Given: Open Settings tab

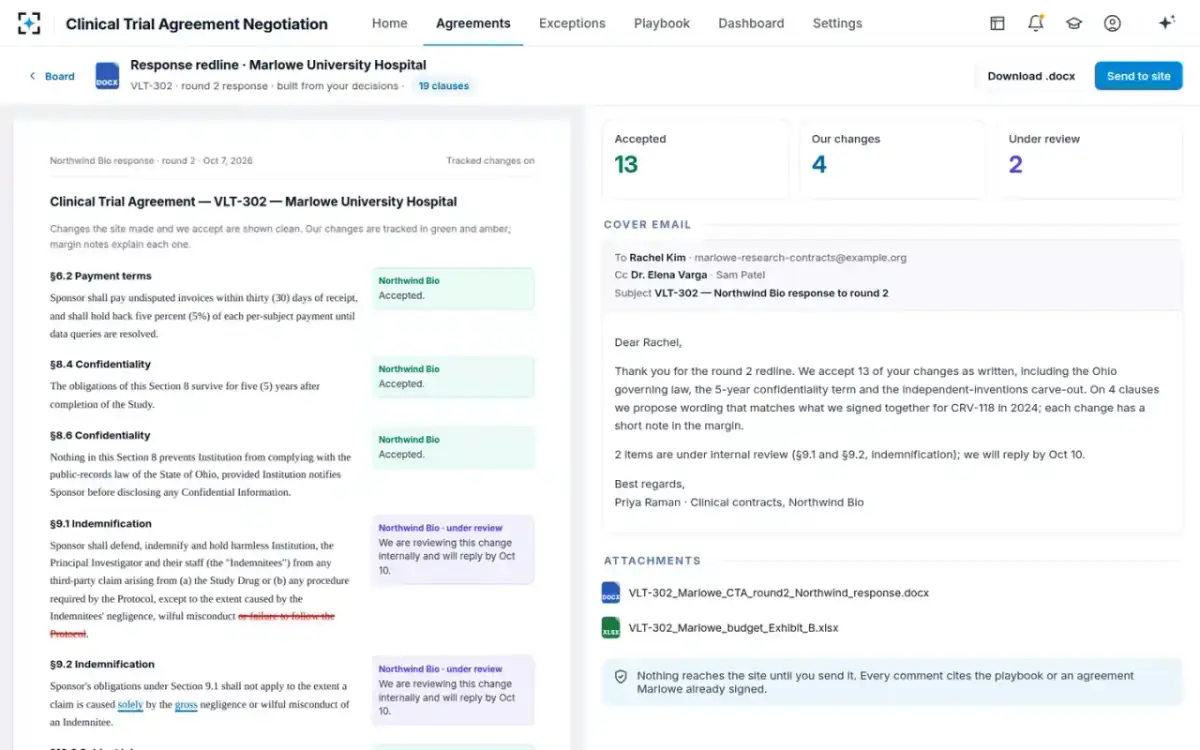Looking at the screenshot, I should (x=837, y=23).
